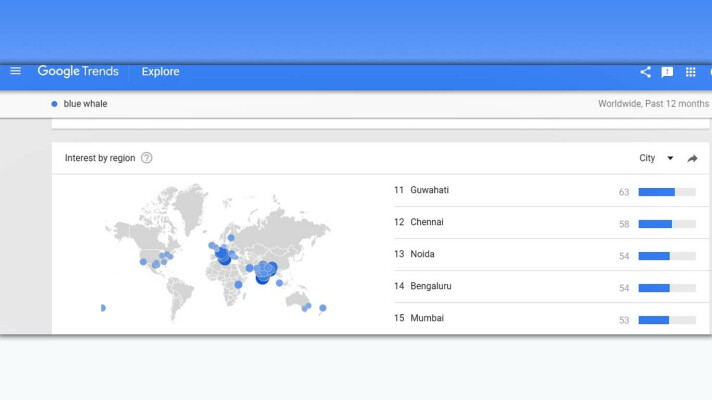Open the Google apps grid

690,72
